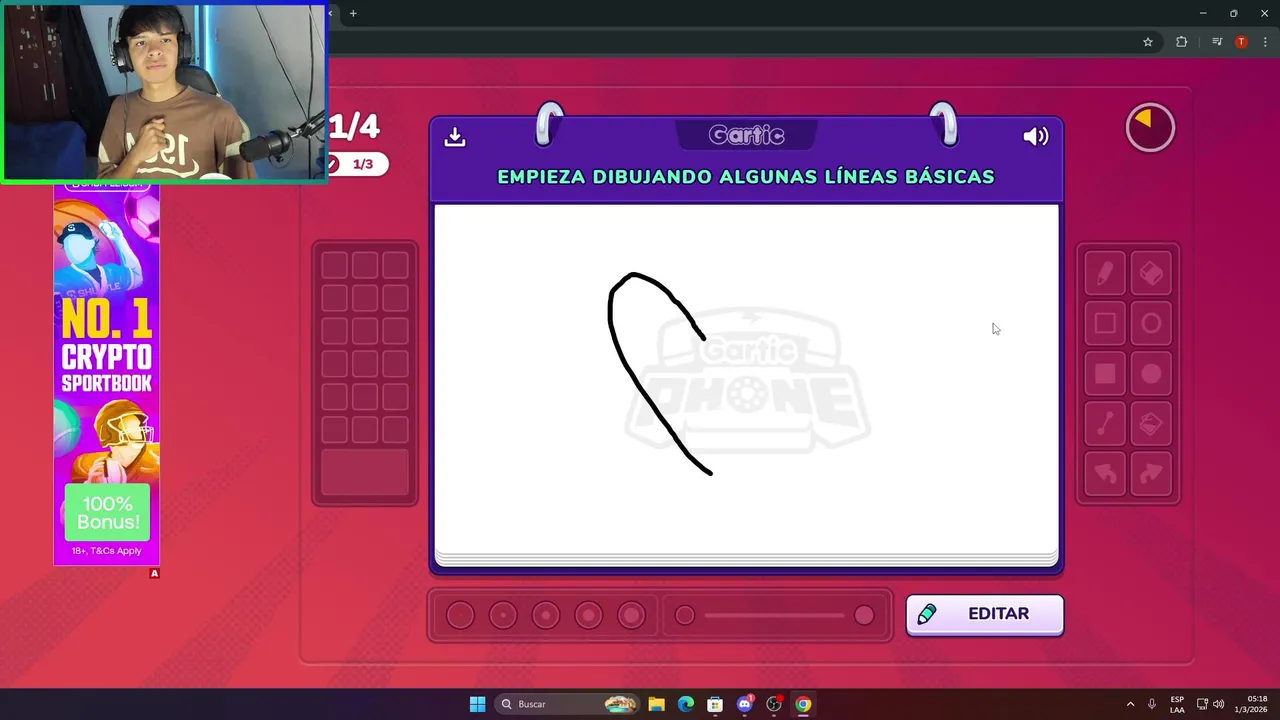Click the opacity slider track

[774, 615]
